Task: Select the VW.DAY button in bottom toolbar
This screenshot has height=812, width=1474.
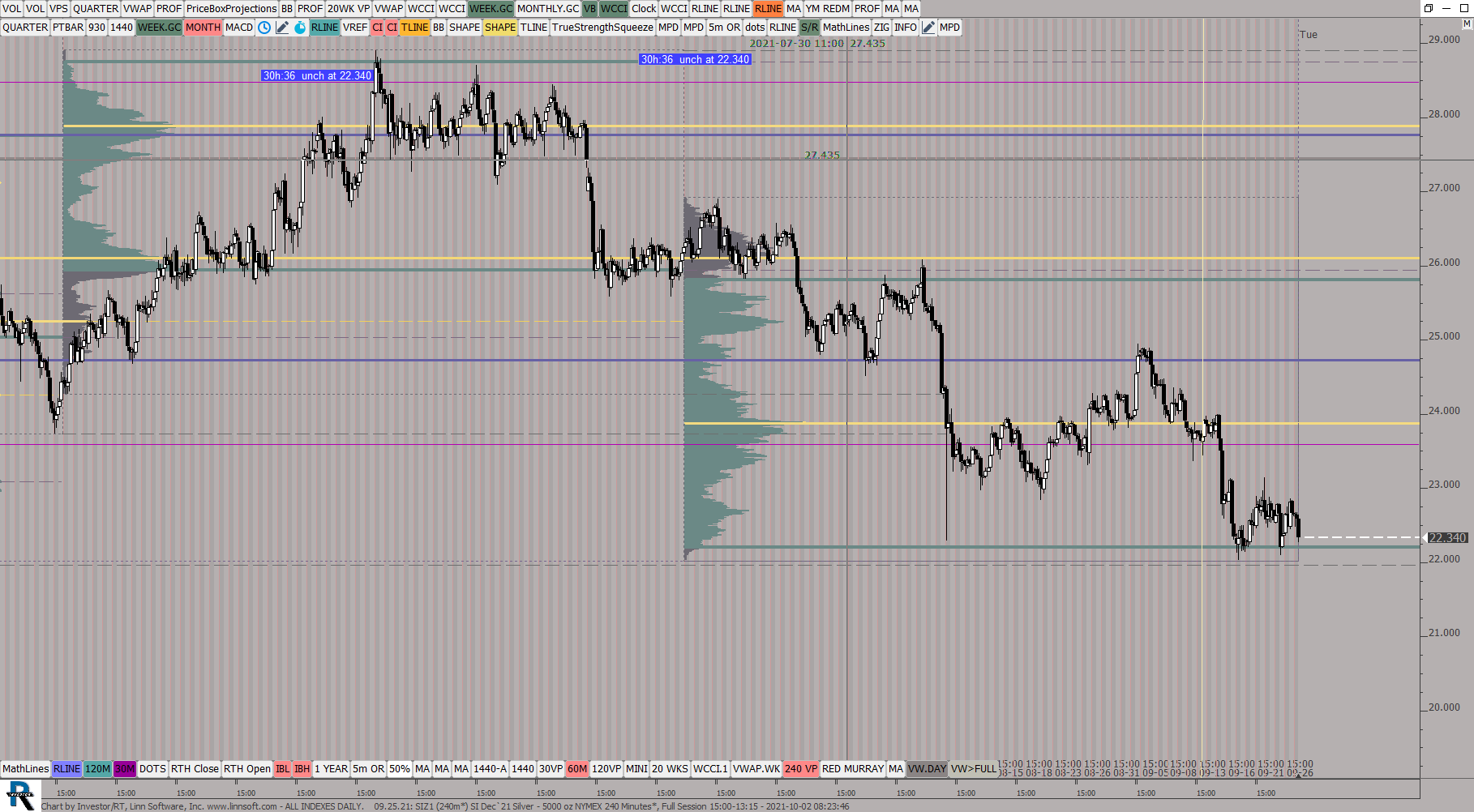Action: point(927,769)
